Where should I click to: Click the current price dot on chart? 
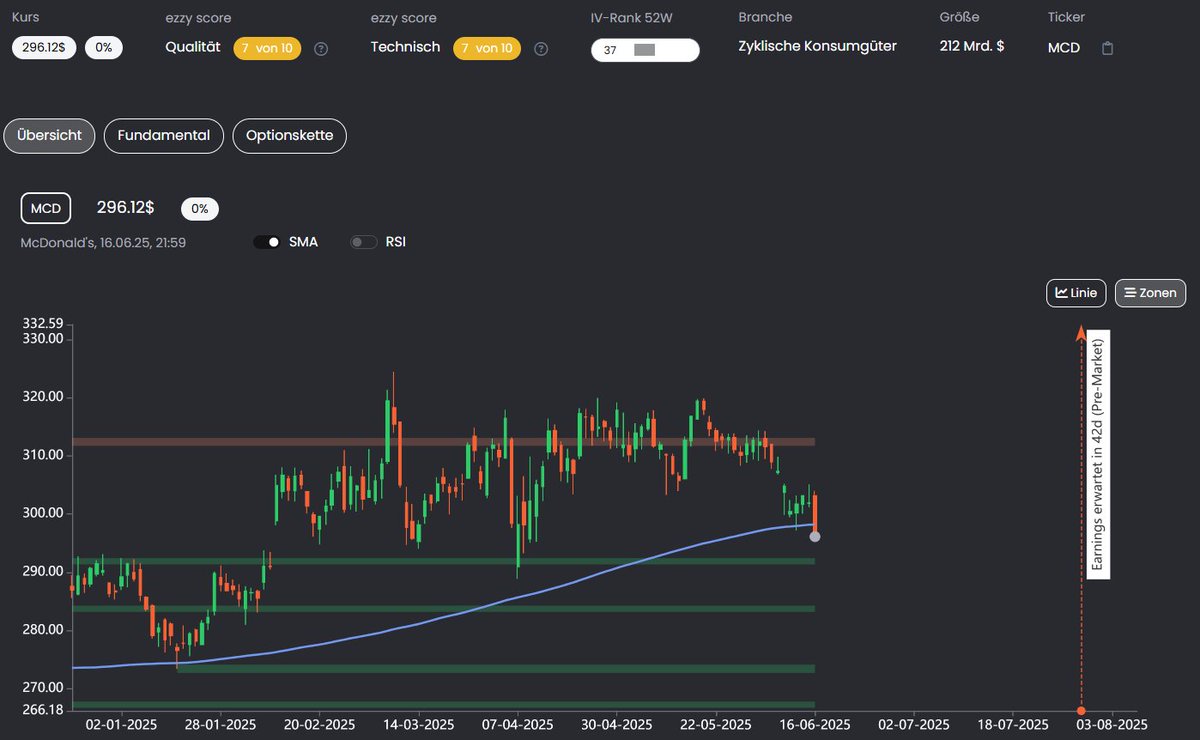[815, 537]
